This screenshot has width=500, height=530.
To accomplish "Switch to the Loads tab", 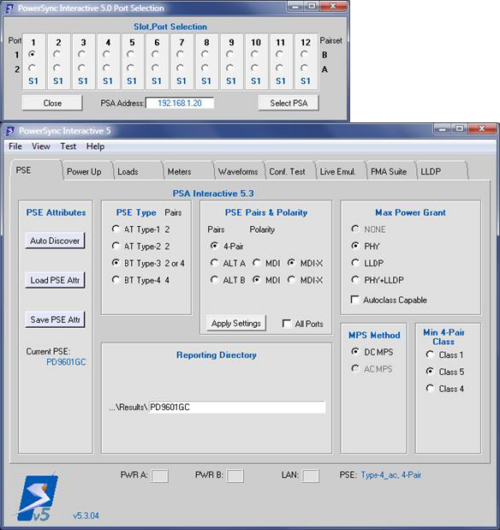I will point(138,171).
